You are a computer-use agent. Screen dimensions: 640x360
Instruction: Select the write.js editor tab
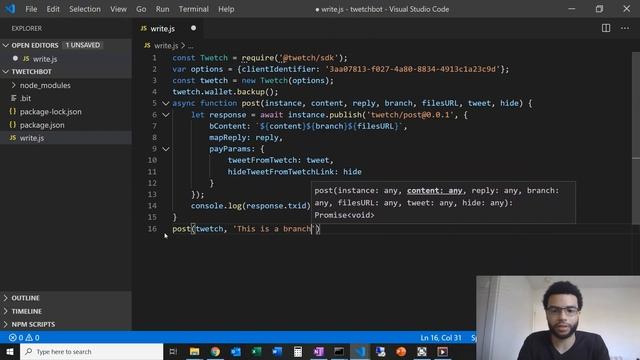pyautogui.click(x=168, y=28)
